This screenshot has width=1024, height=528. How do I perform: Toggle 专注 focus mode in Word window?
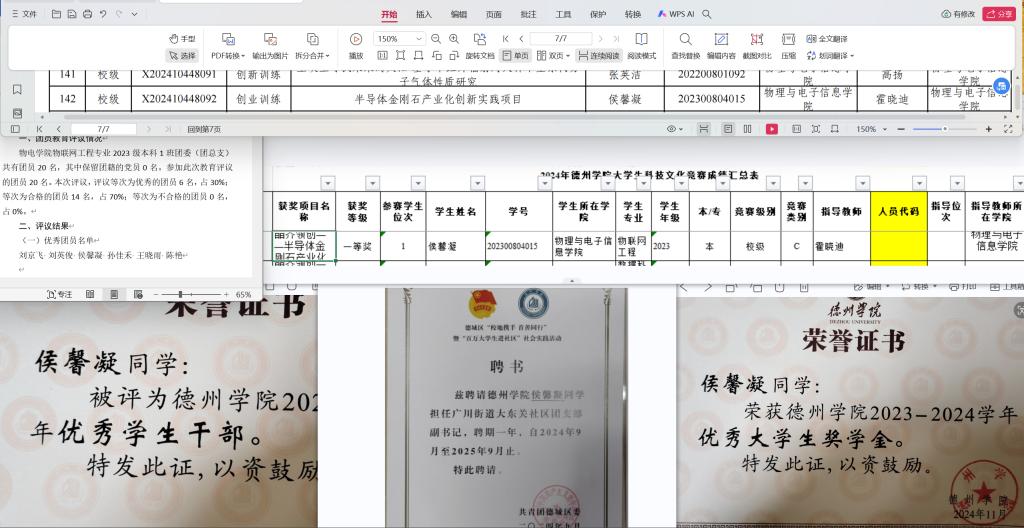coord(59,295)
